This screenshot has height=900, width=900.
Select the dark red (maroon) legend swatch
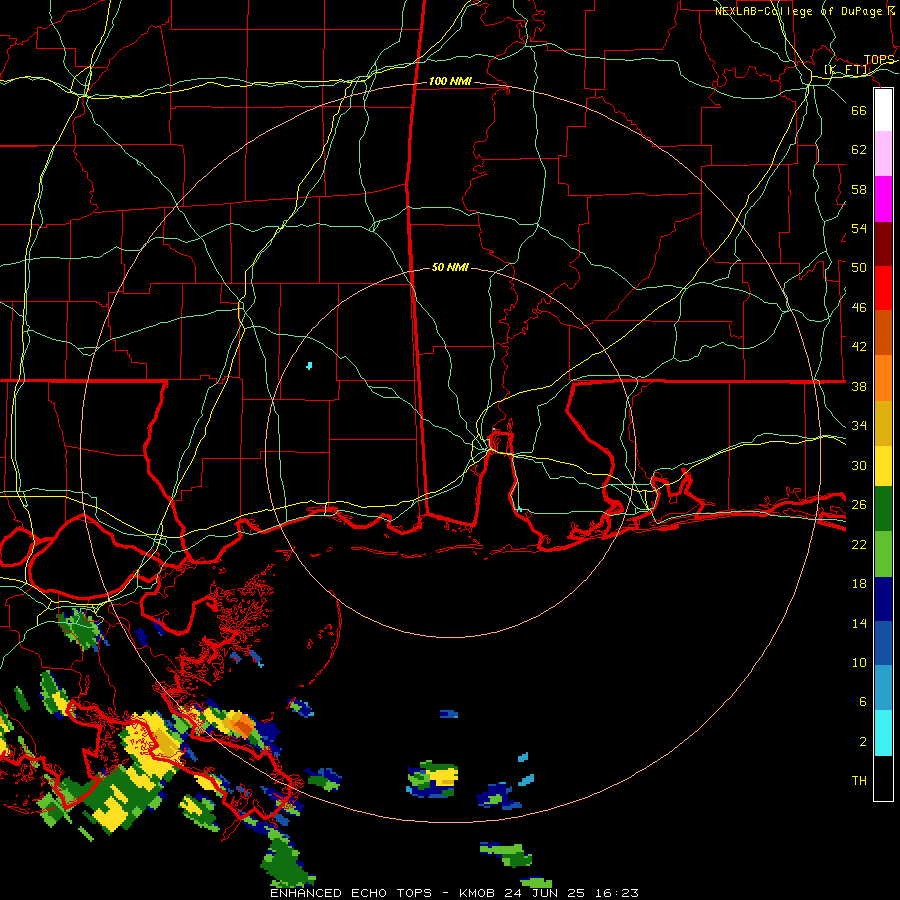click(x=883, y=244)
